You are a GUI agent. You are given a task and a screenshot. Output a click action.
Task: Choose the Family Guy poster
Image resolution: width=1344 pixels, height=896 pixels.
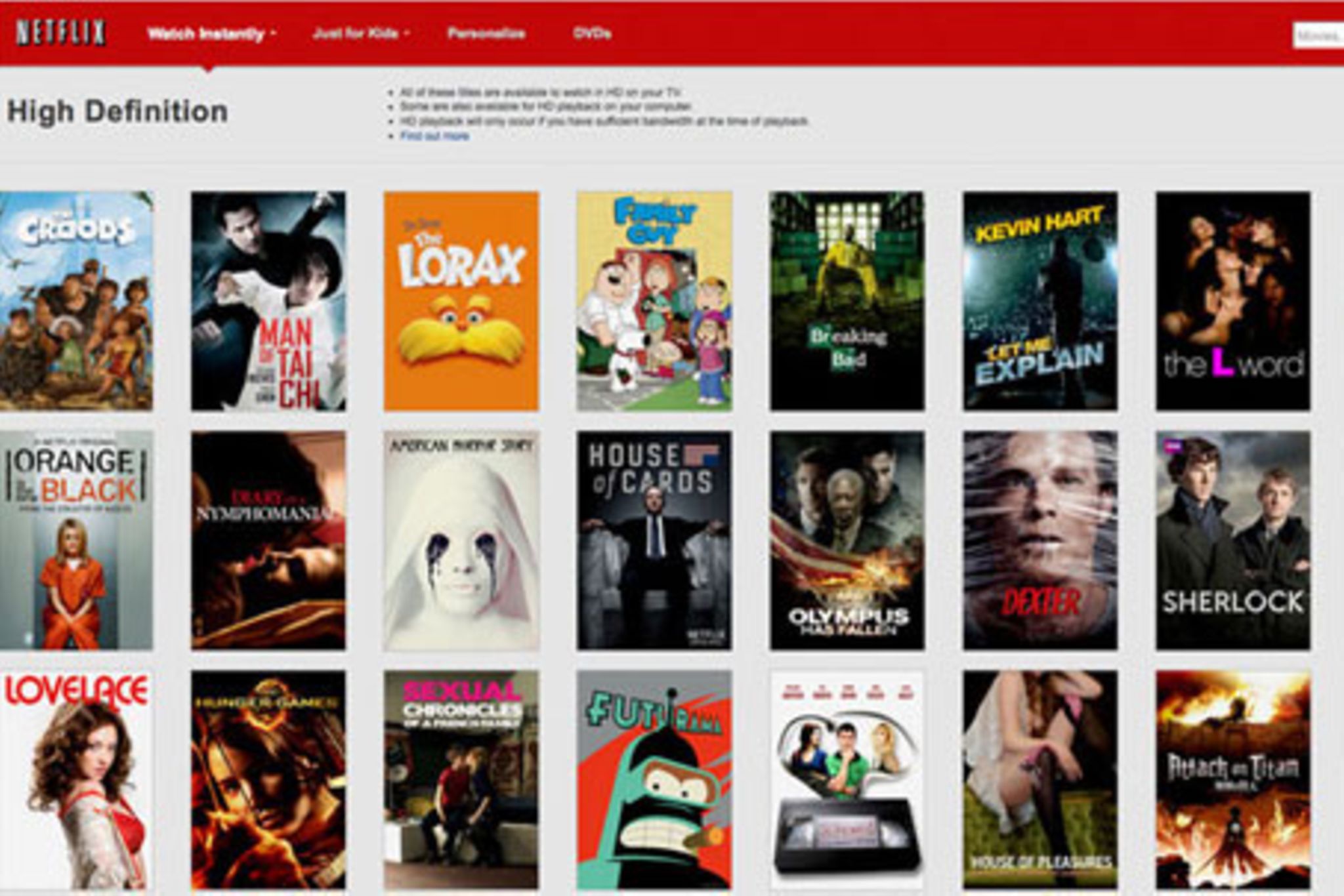coord(654,300)
